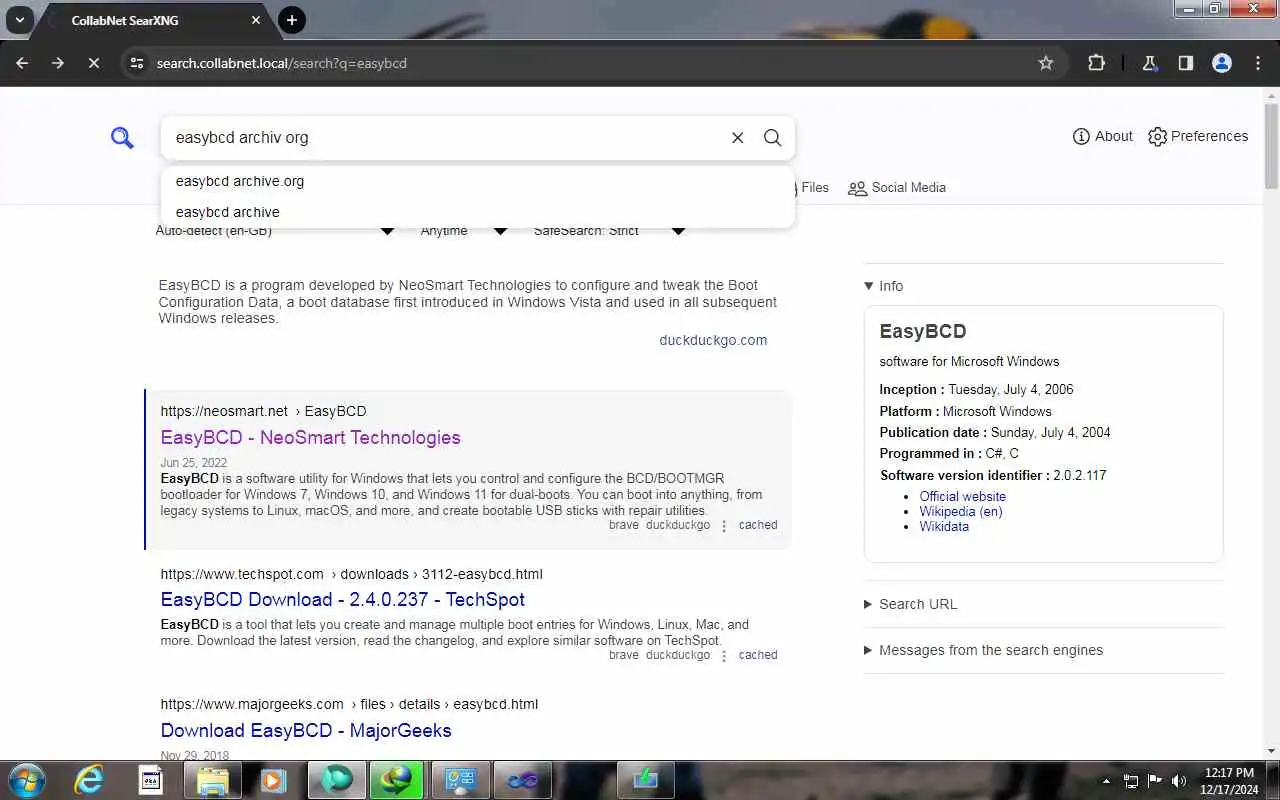
Task: Click the browser Forward arrow
Action: [x=58, y=63]
